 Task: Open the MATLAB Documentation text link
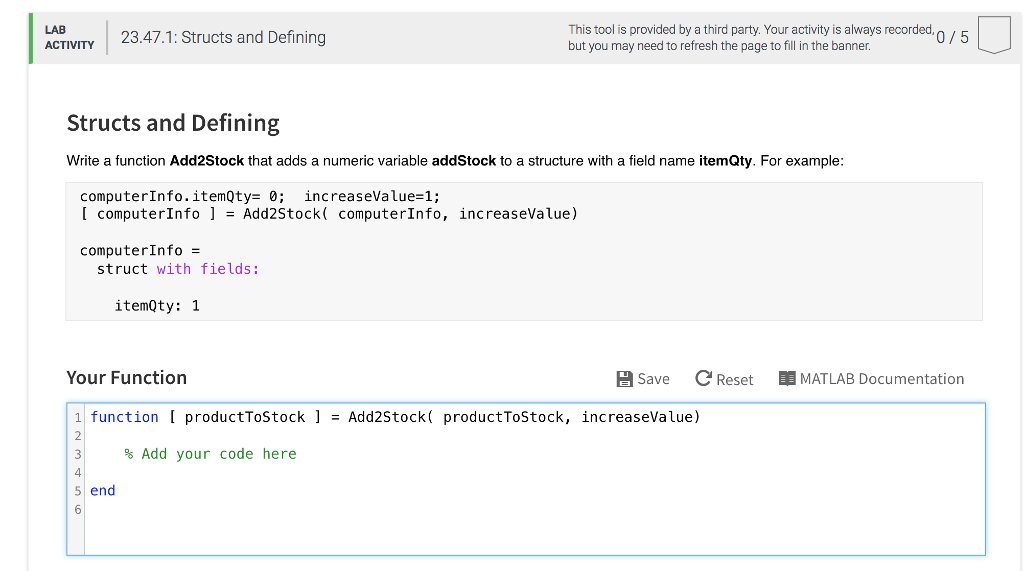pyautogui.click(x=882, y=379)
